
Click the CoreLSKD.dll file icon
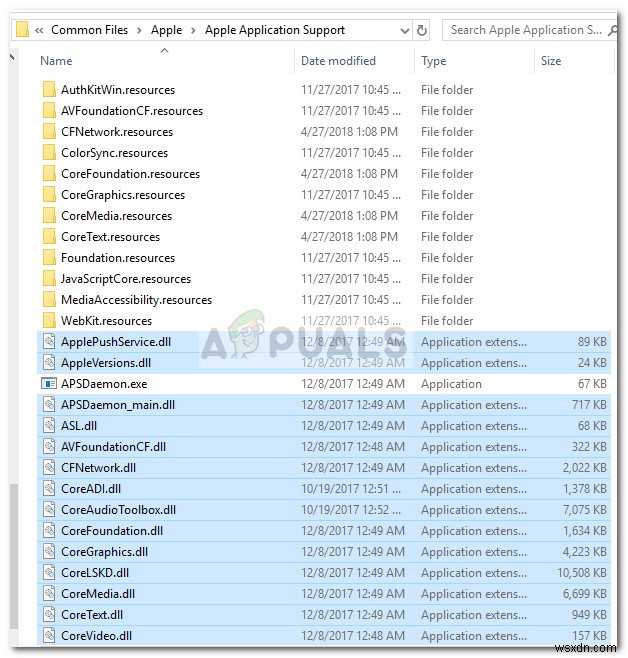49,572
